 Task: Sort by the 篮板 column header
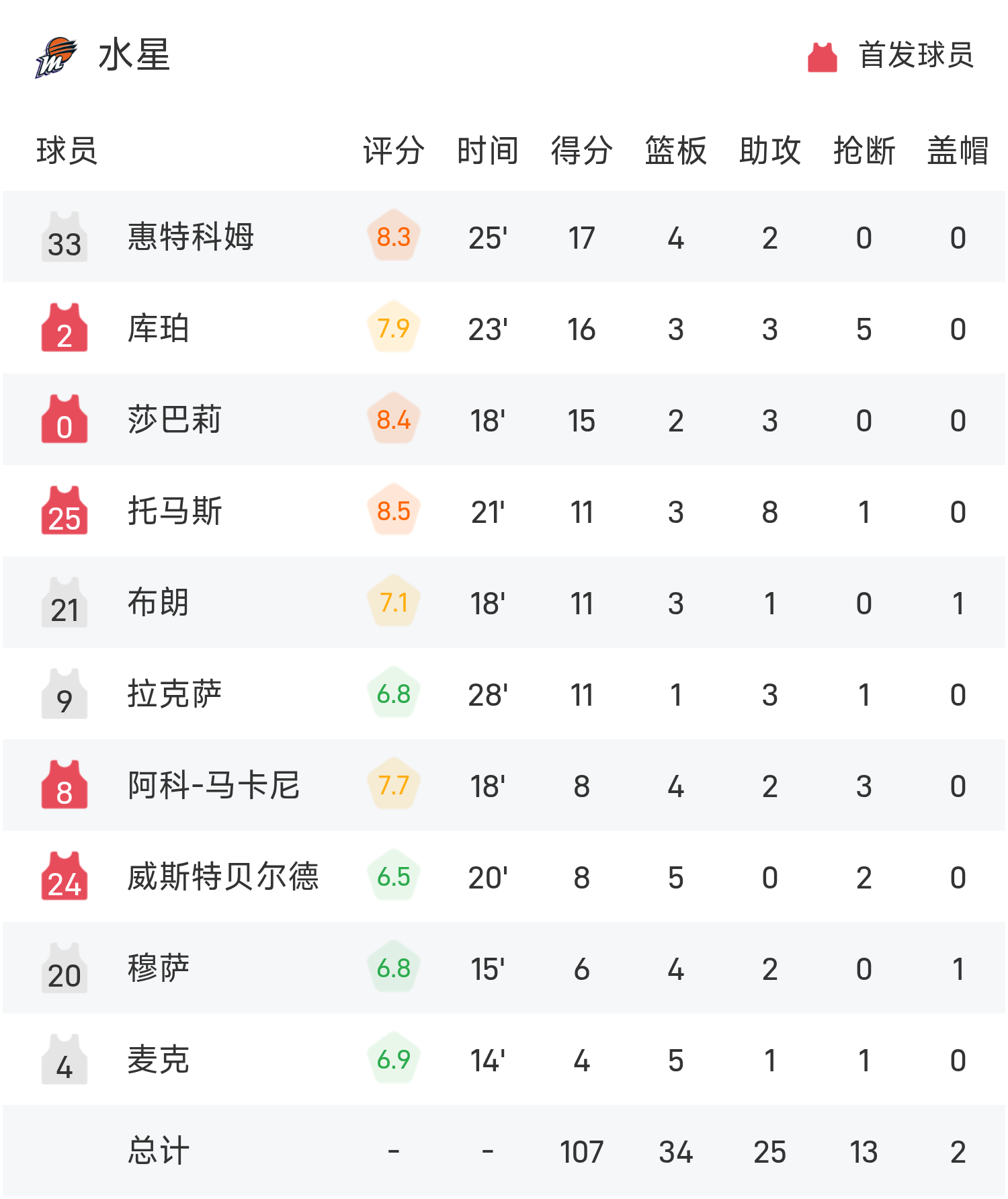[x=675, y=151]
